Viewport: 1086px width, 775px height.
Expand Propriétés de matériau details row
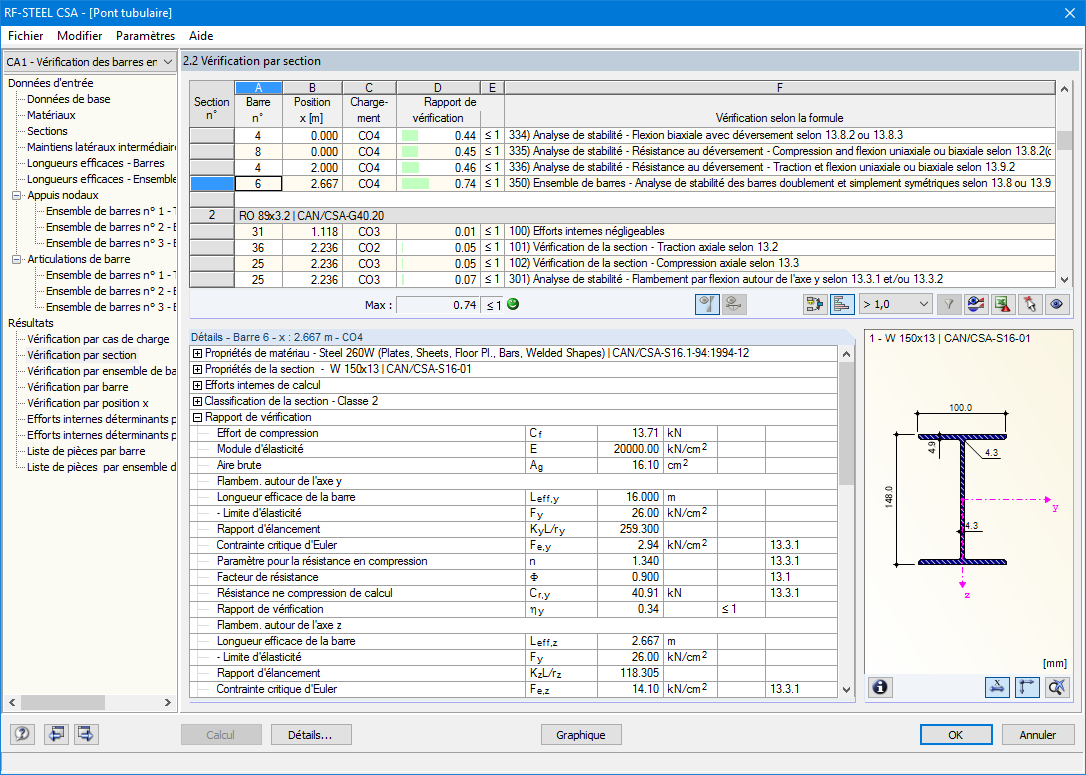(x=197, y=353)
